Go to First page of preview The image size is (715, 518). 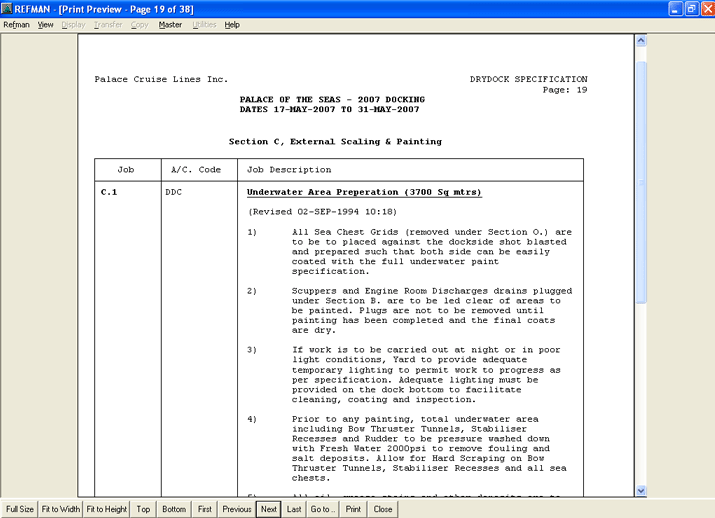coord(204,509)
